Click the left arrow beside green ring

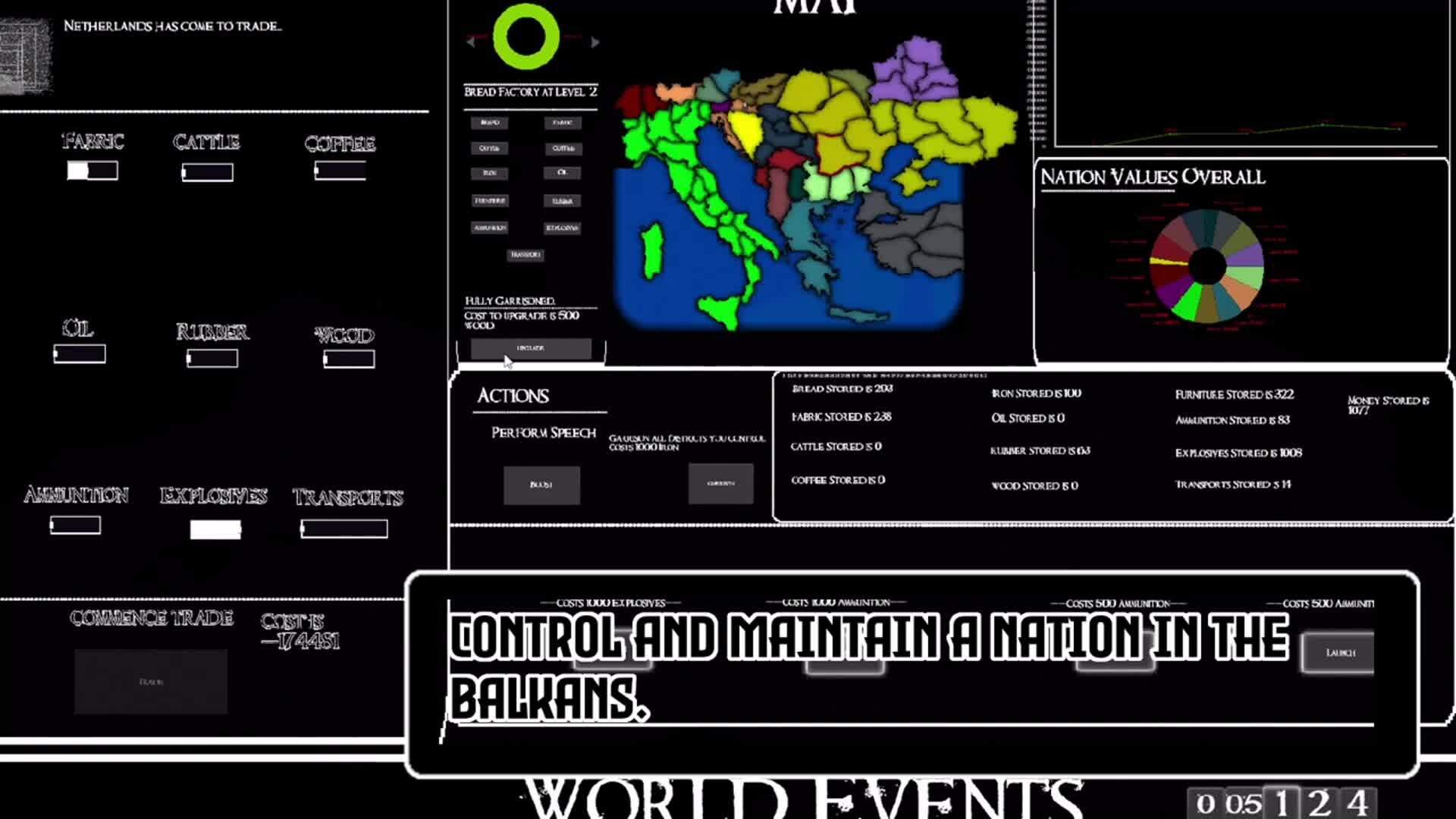click(x=471, y=42)
